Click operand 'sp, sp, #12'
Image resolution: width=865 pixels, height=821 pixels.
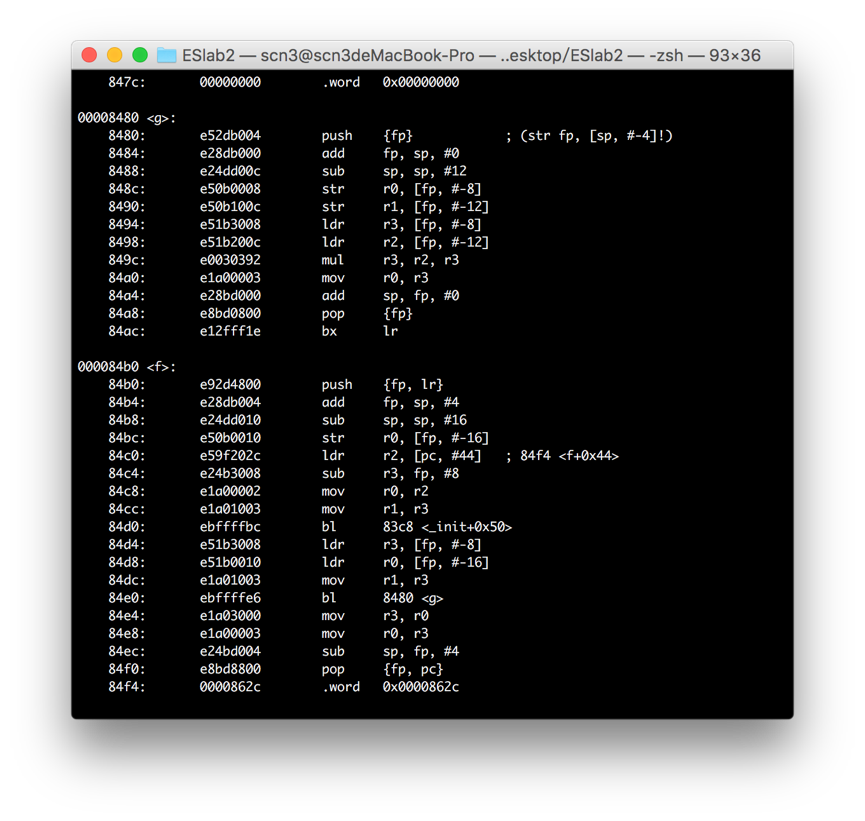pos(425,171)
